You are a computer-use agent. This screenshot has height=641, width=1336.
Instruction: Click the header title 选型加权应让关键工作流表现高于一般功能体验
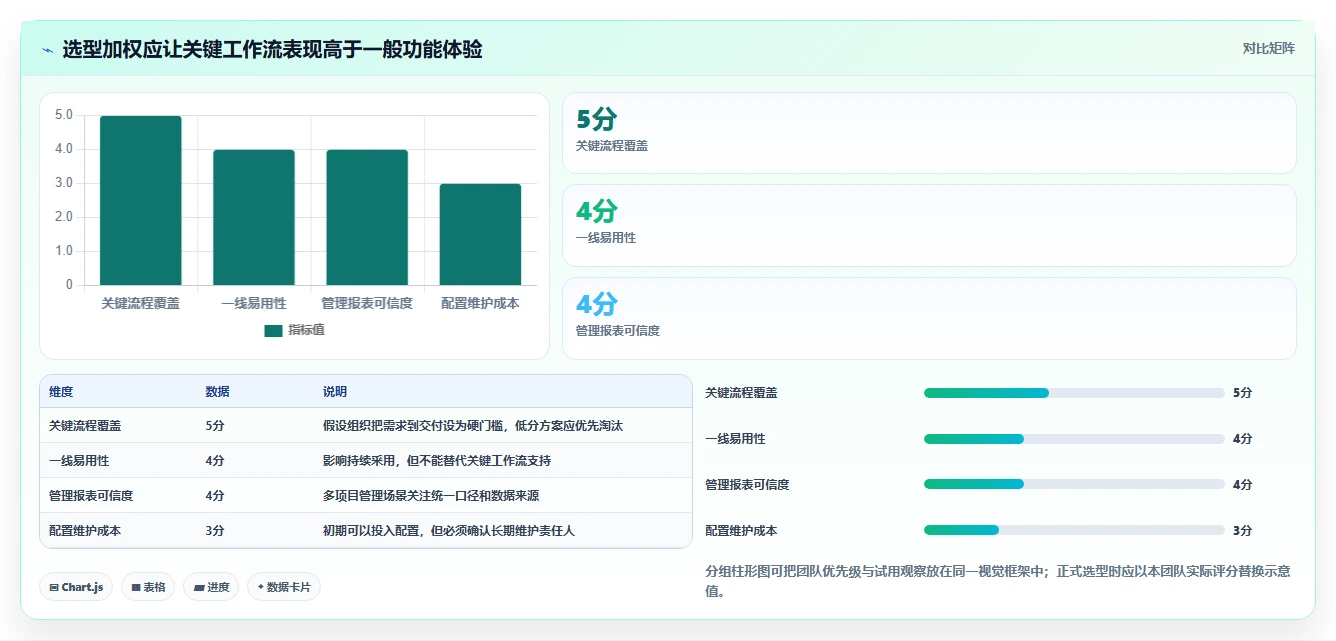[x=272, y=49]
